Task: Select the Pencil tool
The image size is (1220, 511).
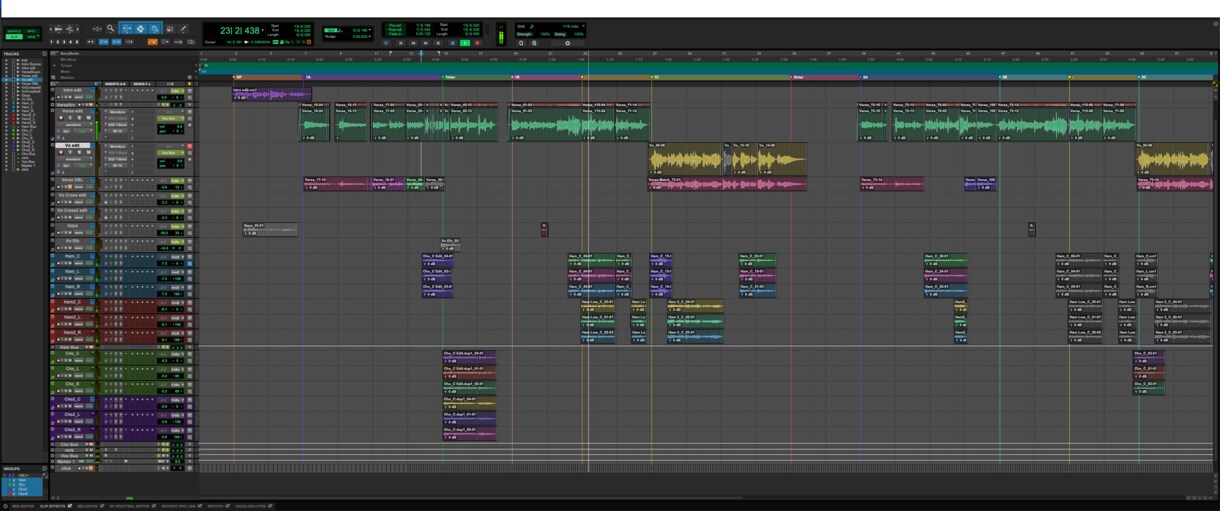Action: coord(183,29)
